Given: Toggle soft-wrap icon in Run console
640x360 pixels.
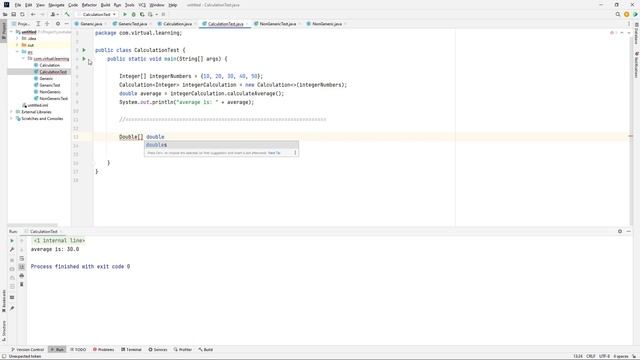Looking at the screenshot, I should (x=22, y=258).
